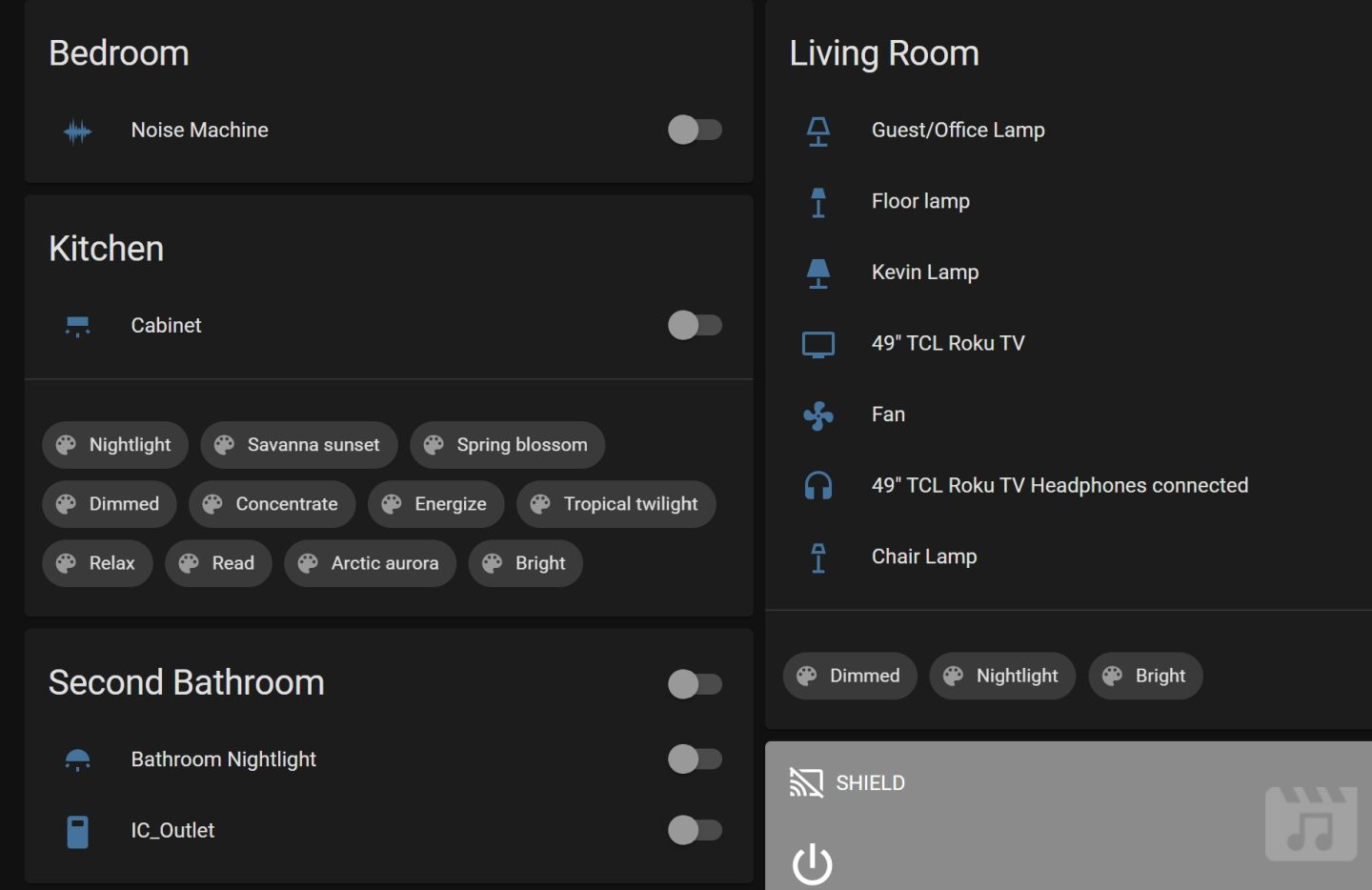Click the Floor lamp icon

click(x=818, y=201)
